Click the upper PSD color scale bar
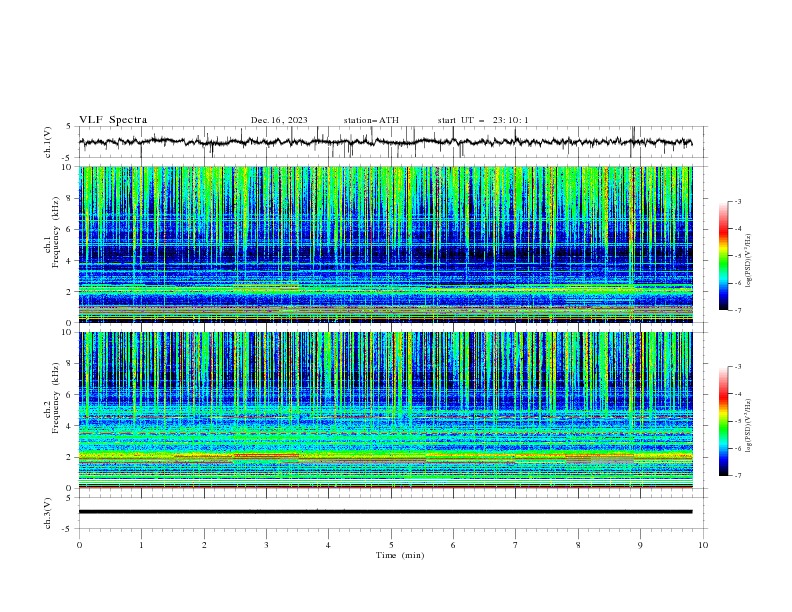The width and height of the screenshot is (792, 612). pyautogui.click(x=724, y=256)
